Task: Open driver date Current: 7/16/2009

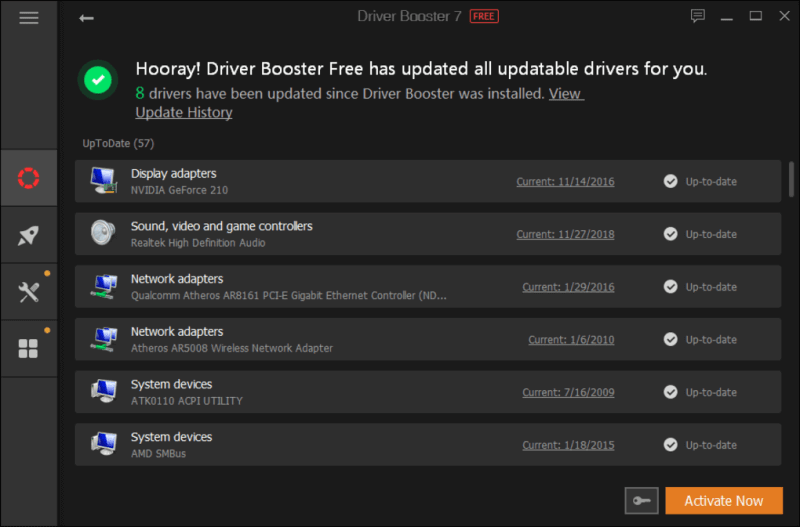Action: 568,392
